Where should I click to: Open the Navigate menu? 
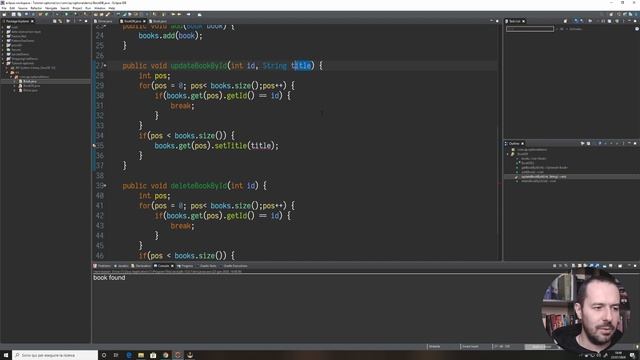click(x=51, y=8)
